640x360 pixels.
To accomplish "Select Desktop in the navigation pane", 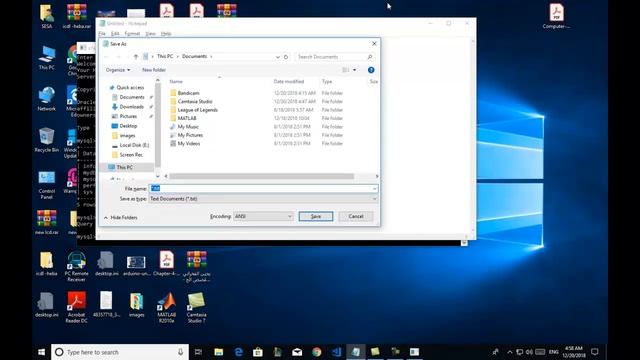I will click(x=128, y=126).
